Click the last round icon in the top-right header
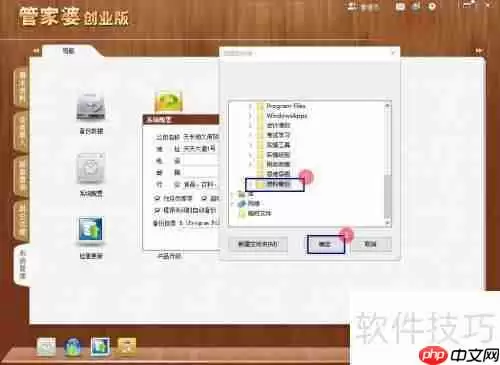 [432, 6]
